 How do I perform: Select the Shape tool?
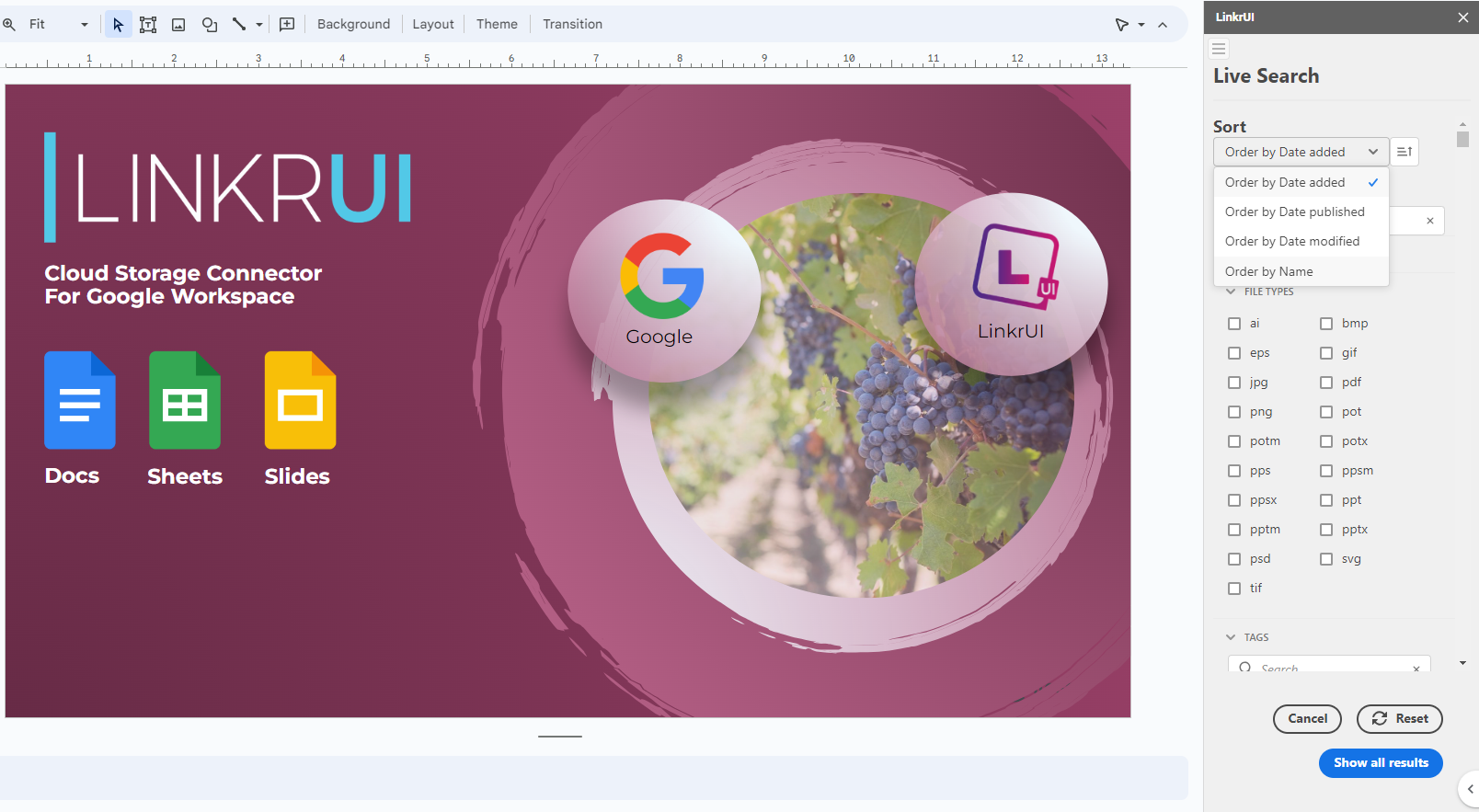[x=210, y=25]
